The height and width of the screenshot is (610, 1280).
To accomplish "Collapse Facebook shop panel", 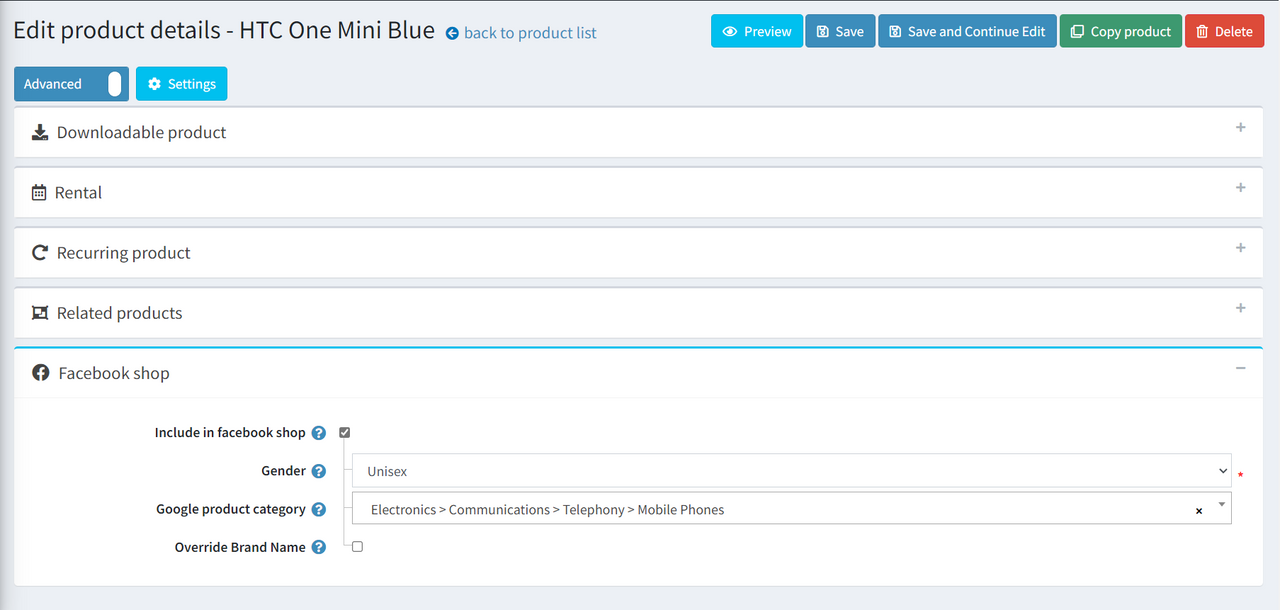I will pos(1240,368).
